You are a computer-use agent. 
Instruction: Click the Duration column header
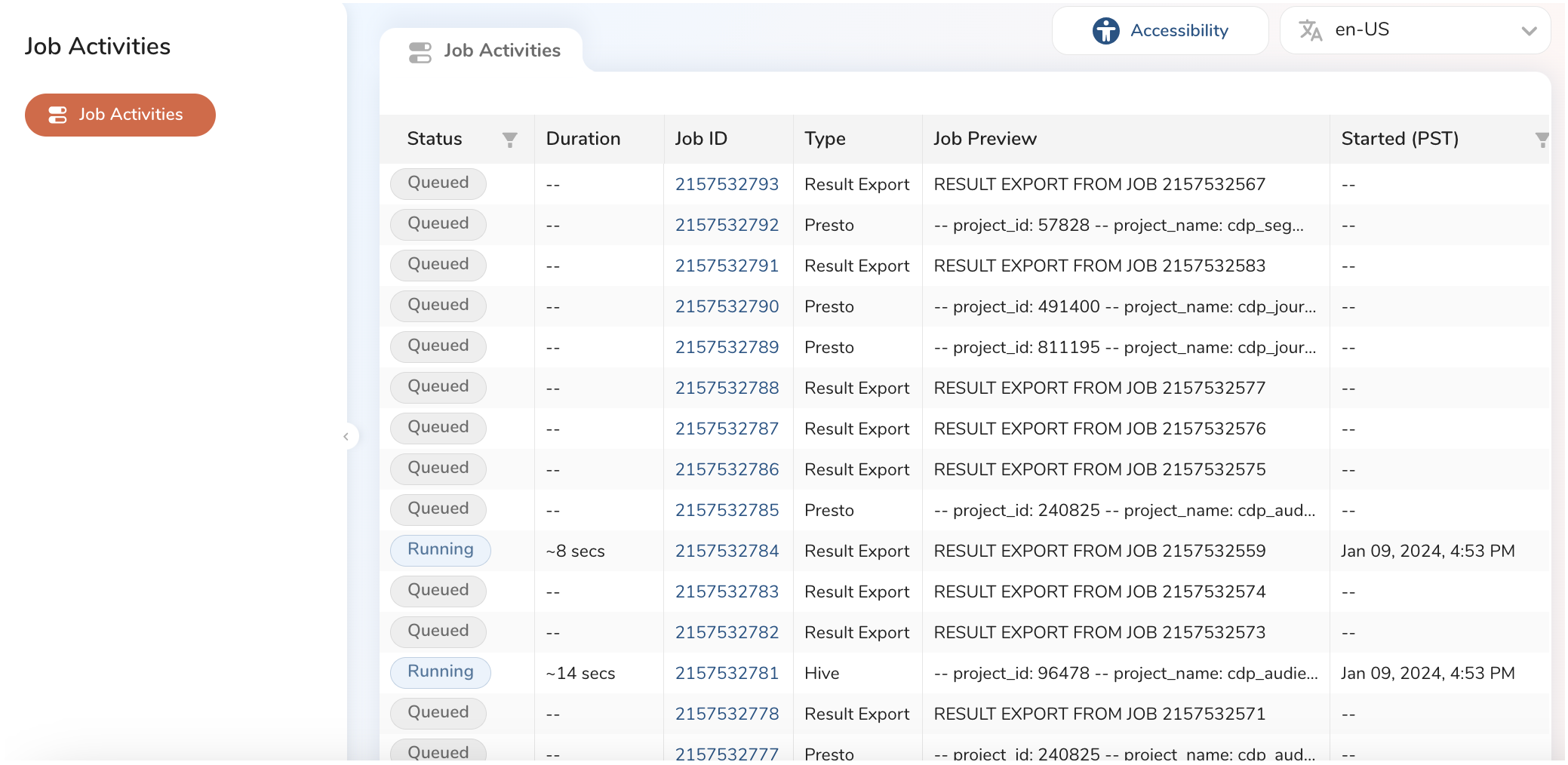pos(583,138)
